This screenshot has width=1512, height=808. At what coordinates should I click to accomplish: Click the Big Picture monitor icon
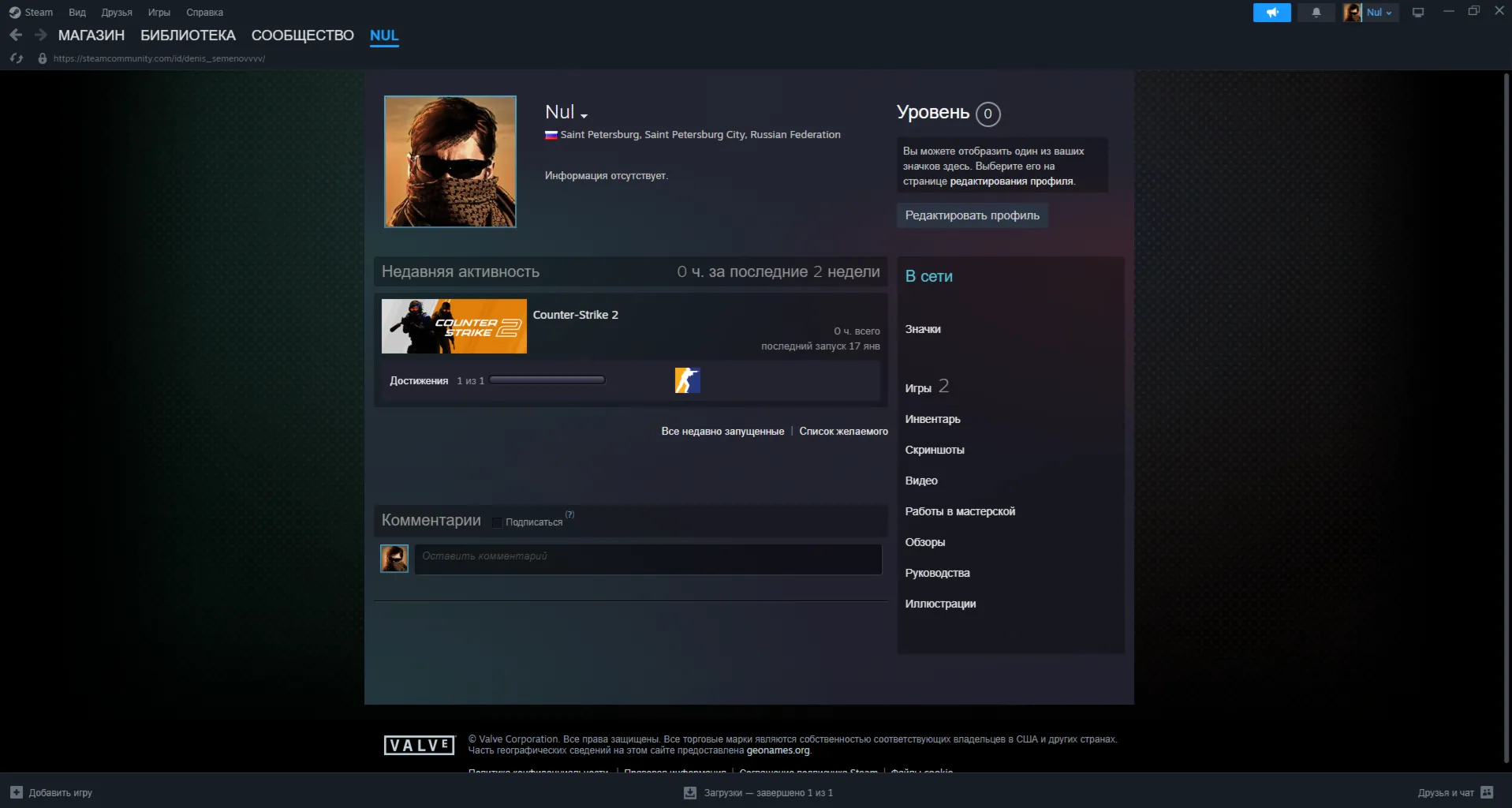[1417, 13]
